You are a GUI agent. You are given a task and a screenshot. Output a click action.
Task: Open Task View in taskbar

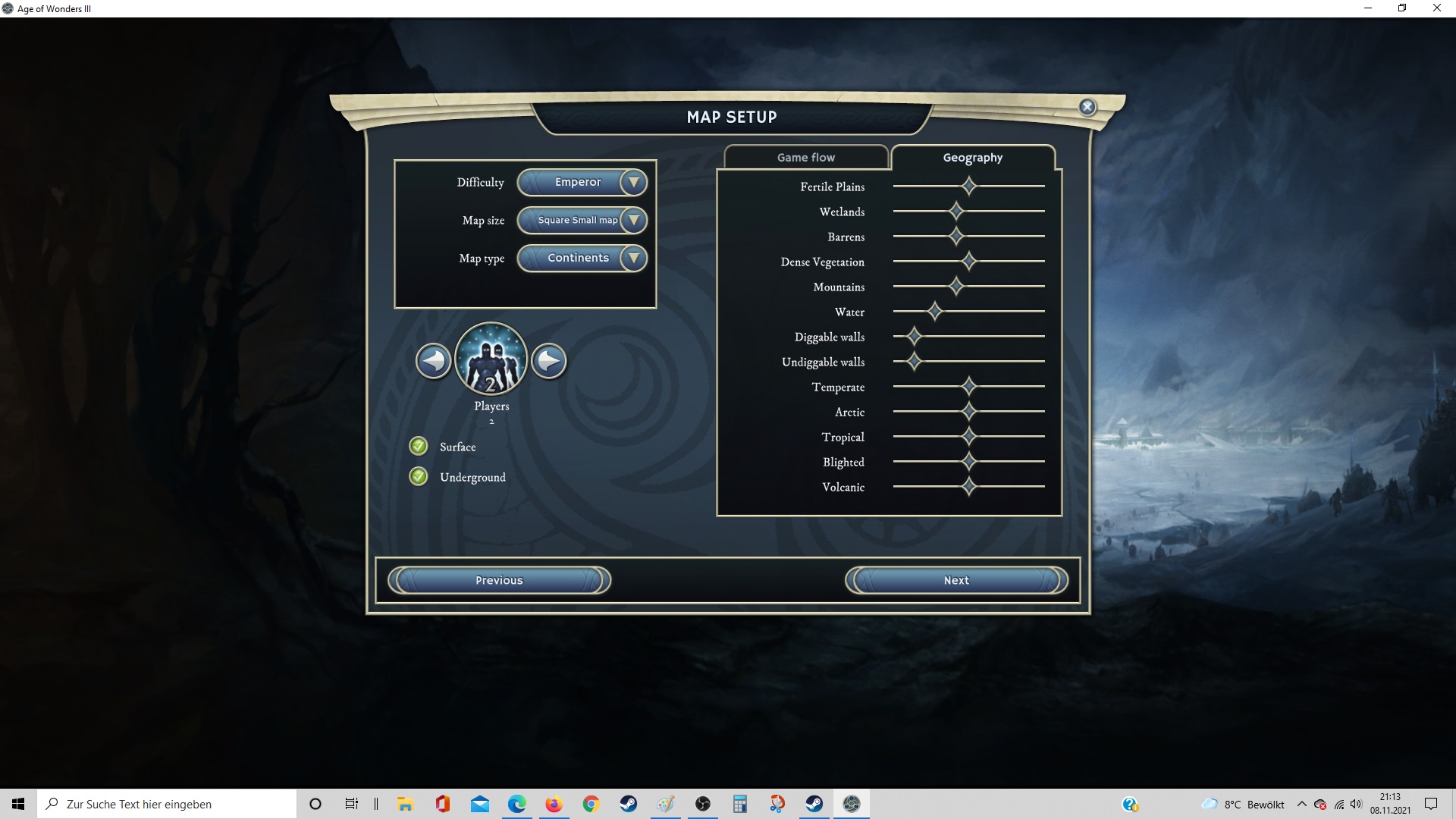352,804
